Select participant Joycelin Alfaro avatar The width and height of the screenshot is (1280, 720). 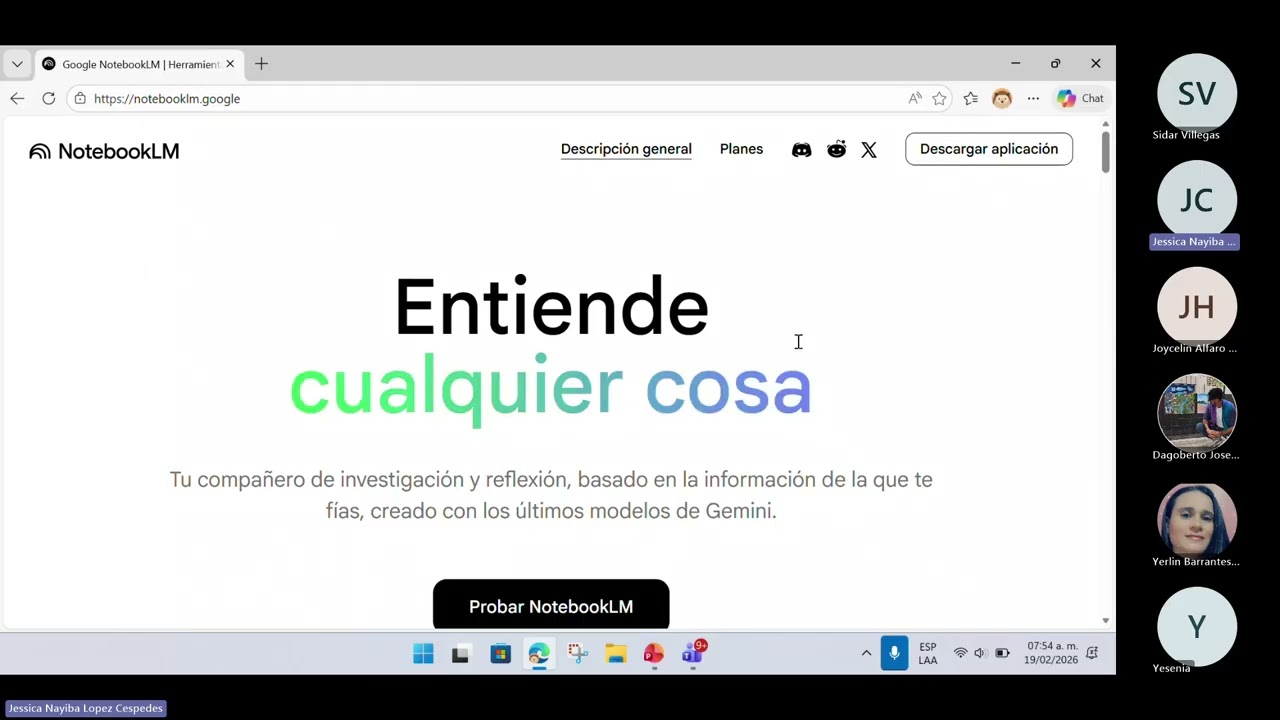click(x=1197, y=307)
